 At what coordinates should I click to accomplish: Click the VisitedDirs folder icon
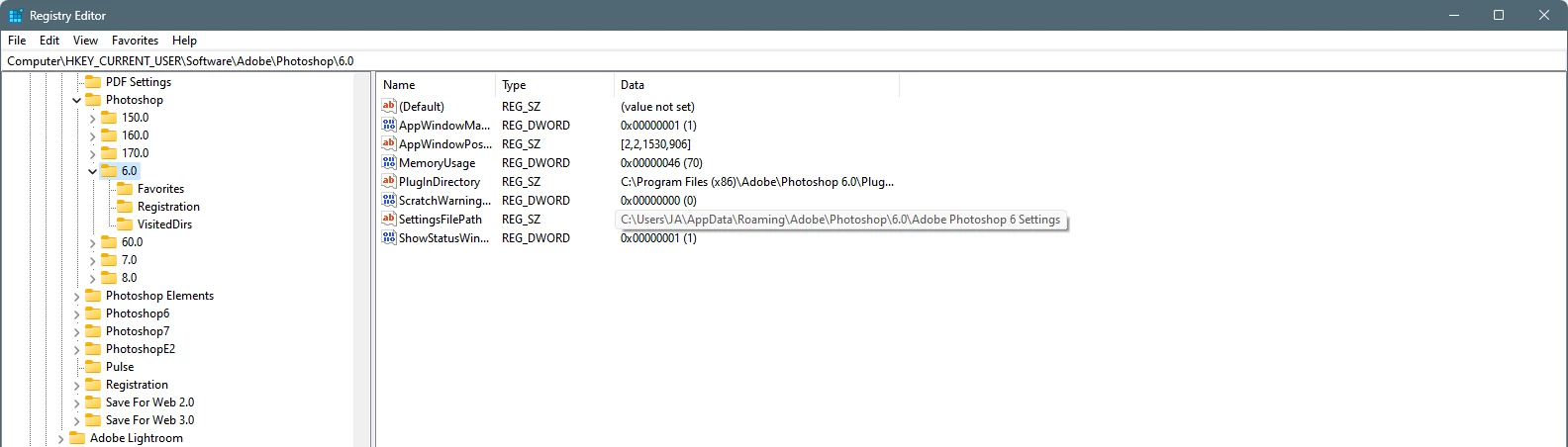click(x=125, y=224)
